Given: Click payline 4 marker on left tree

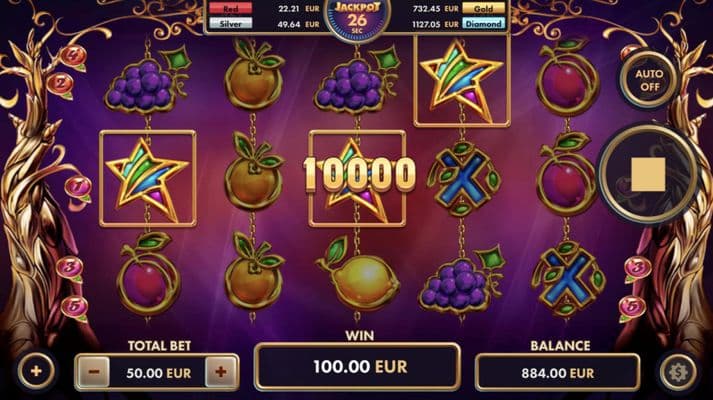Looking at the screenshot, I should point(73,56).
